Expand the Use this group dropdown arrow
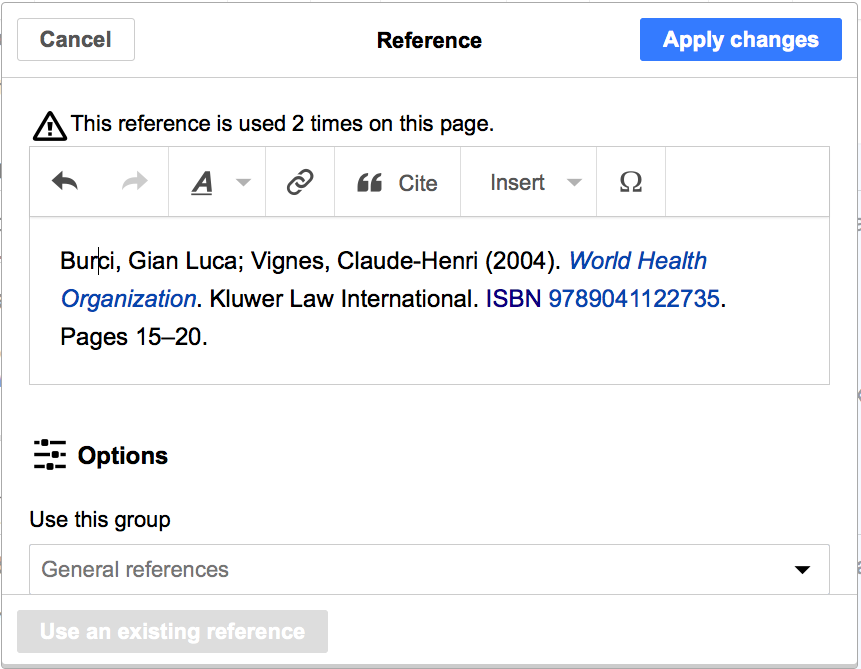The width and height of the screenshot is (861, 669). tap(801, 570)
